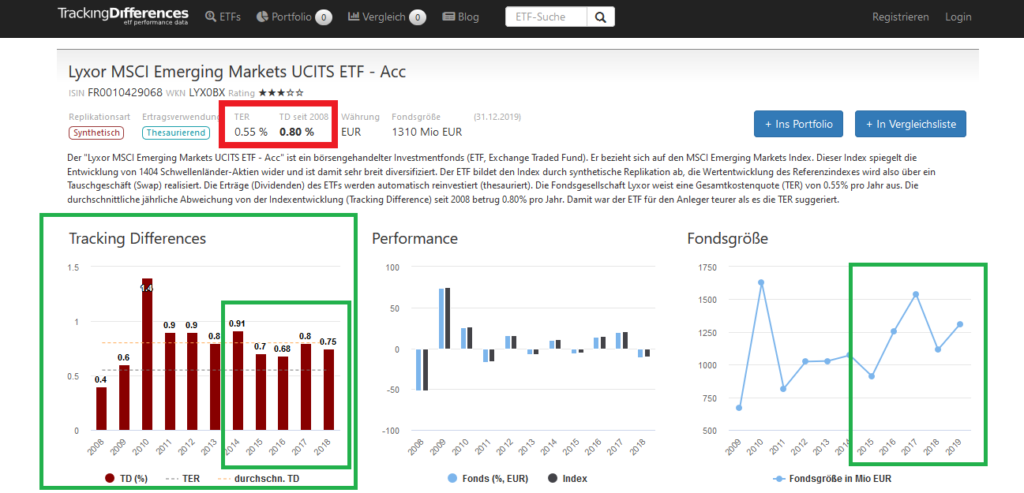Click the ISIN FR0010429068 text
Screen dimensions: 1024x493
tap(116, 93)
